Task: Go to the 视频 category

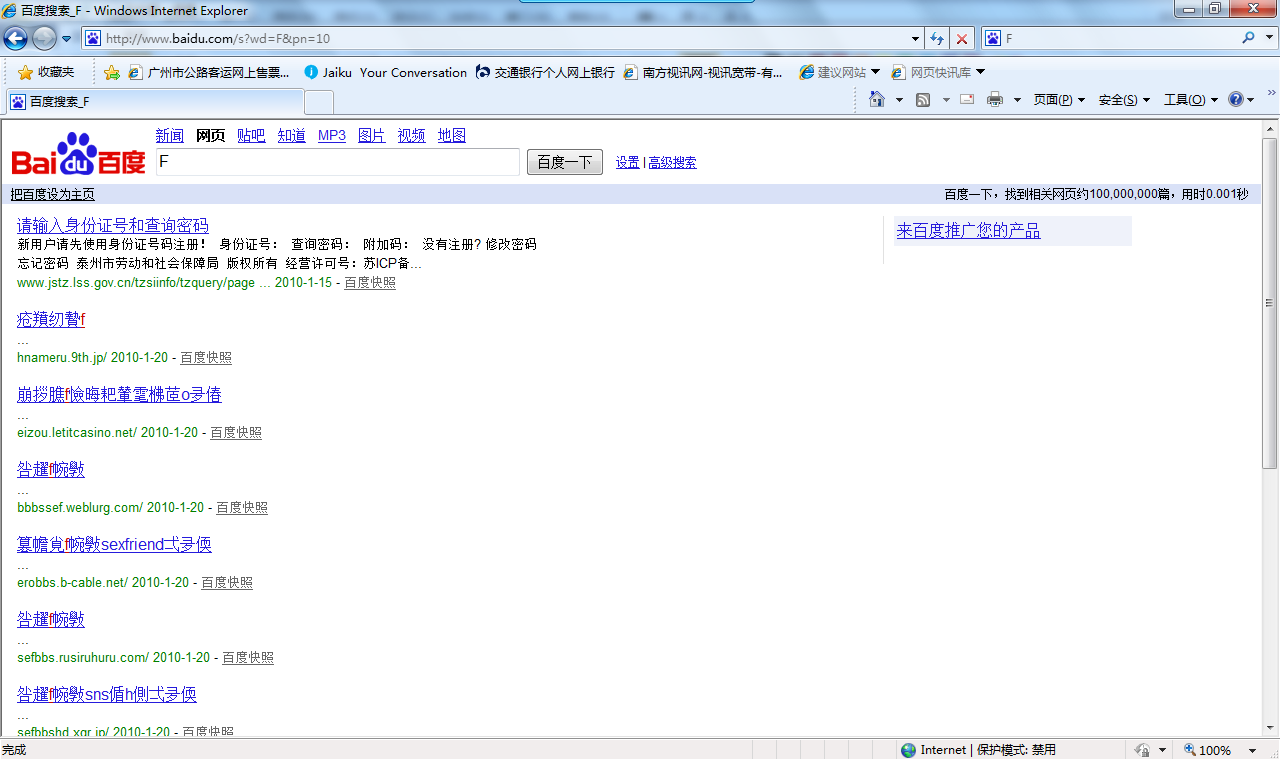Action: pyautogui.click(x=412, y=136)
